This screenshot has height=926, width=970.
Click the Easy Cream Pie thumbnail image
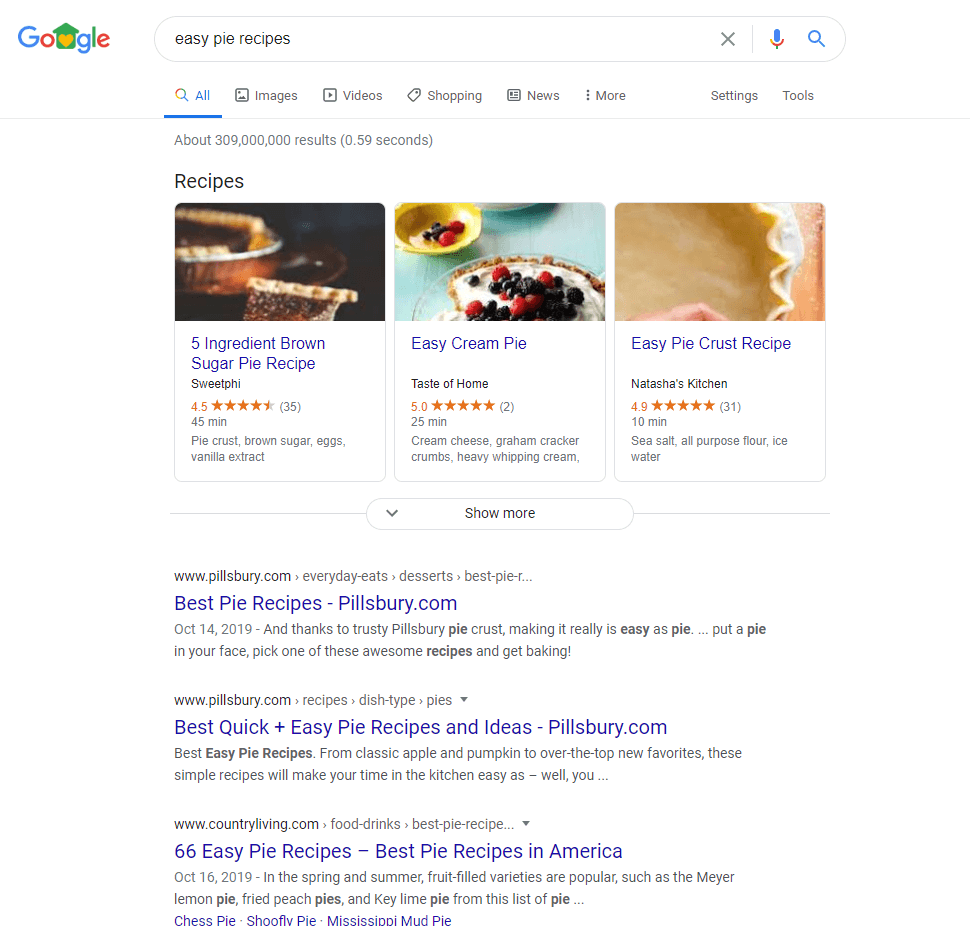(500, 262)
